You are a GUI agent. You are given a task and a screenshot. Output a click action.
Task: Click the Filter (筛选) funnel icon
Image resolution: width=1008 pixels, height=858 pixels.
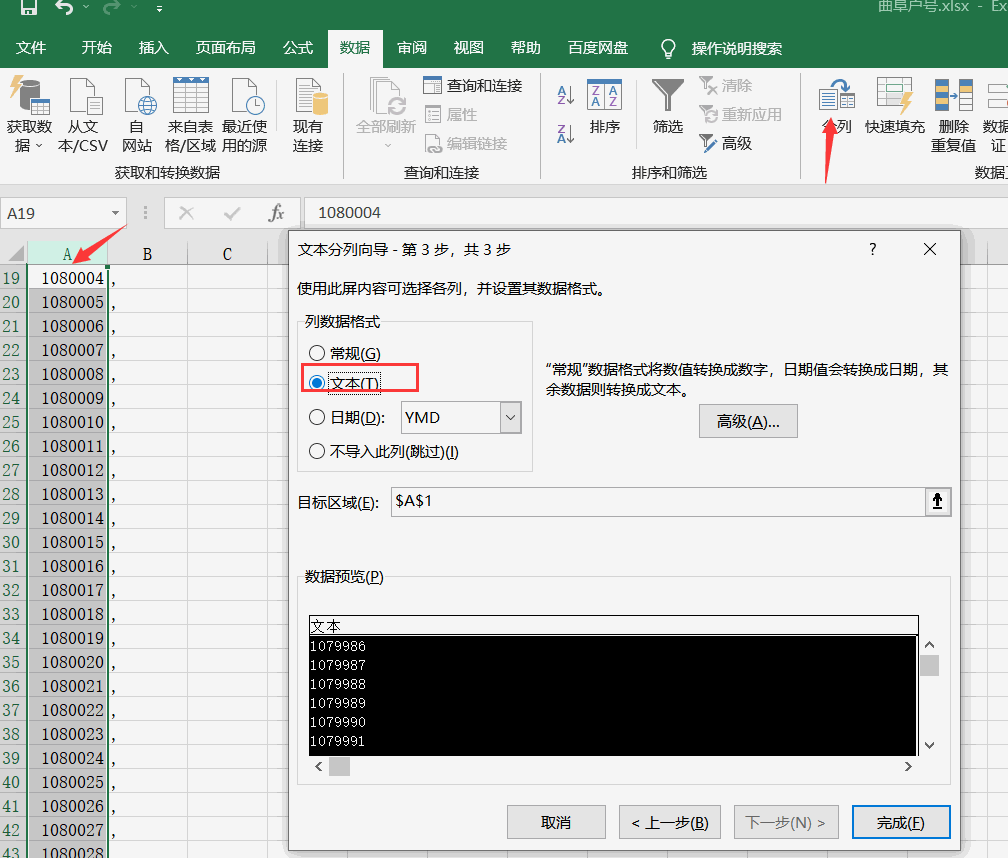[667, 98]
